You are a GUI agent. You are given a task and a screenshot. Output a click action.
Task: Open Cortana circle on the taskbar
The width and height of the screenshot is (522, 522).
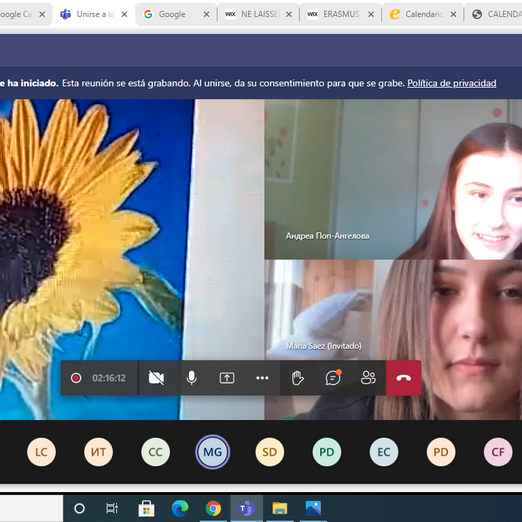(79, 508)
